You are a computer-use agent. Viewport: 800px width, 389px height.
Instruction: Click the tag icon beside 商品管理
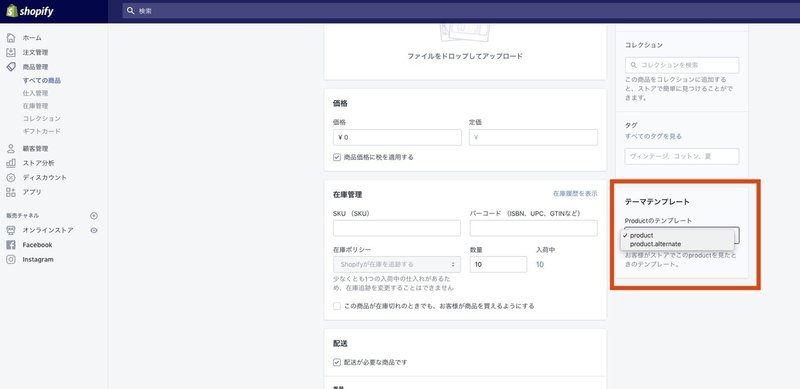coord(11,66)
